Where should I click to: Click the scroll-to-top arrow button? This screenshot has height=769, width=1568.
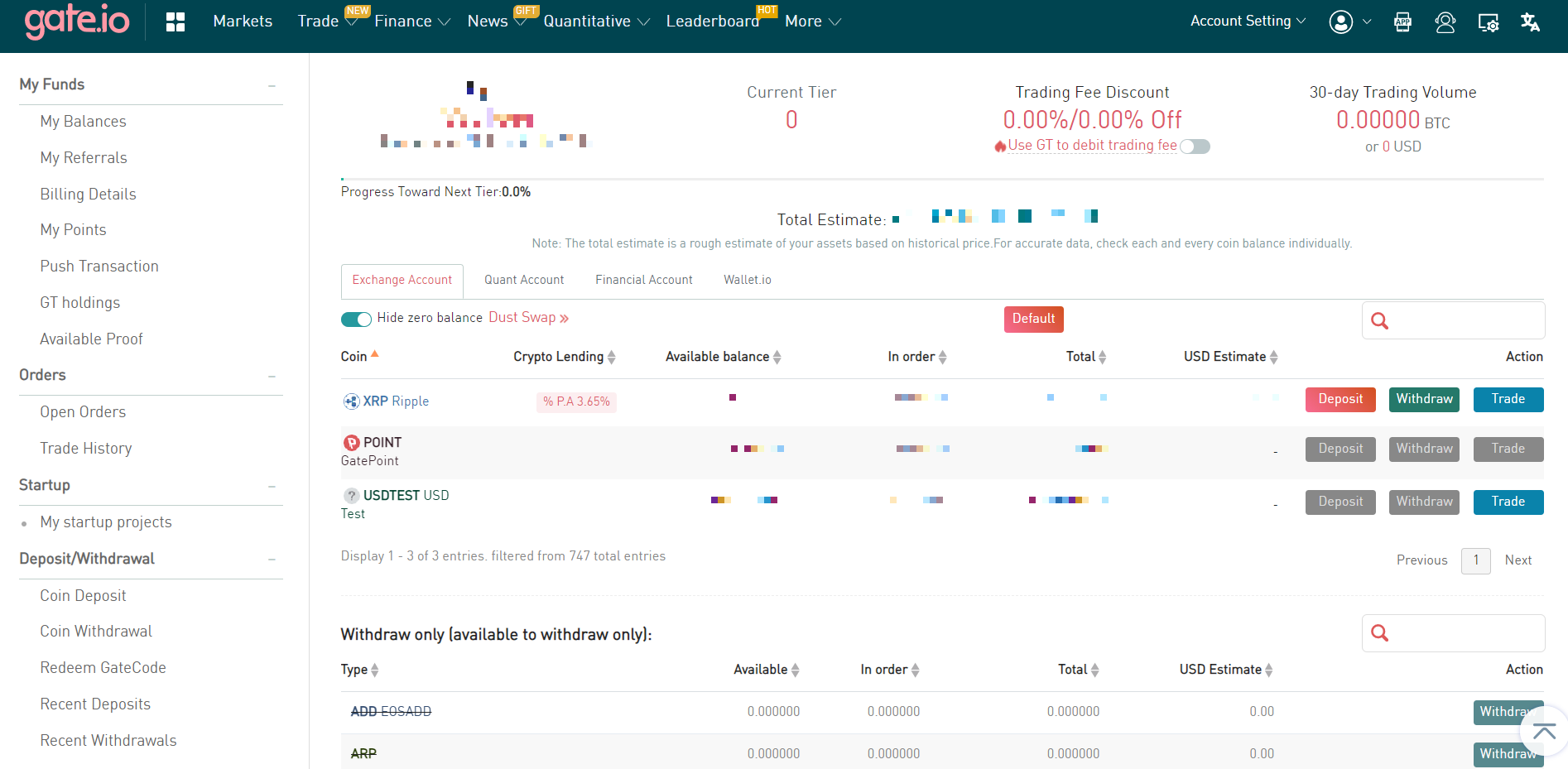point(1544,731)
